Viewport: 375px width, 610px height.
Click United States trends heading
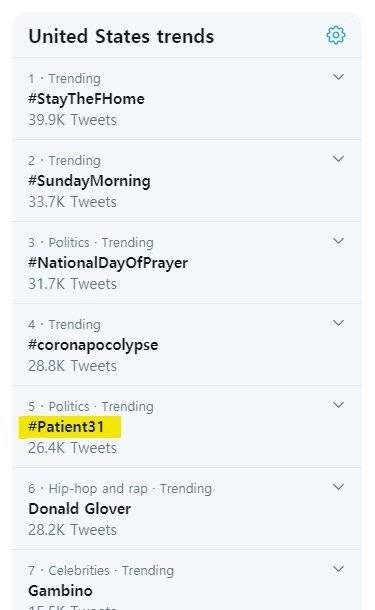coord(121,37)
